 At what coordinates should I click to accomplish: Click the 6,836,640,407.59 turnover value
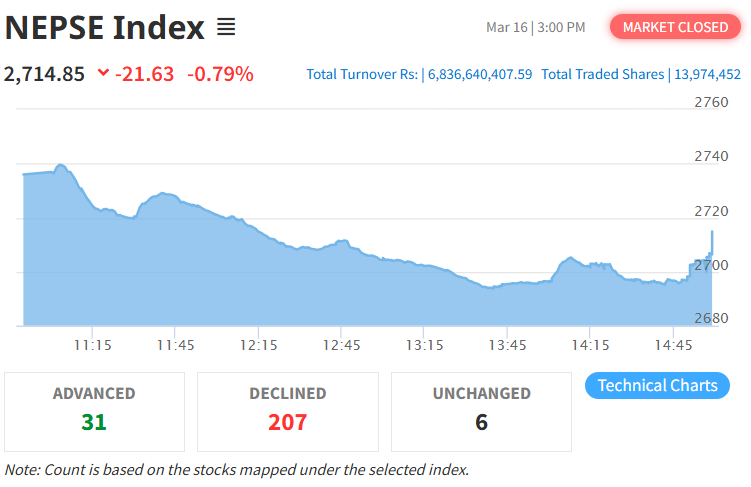[x=480, y=74]
